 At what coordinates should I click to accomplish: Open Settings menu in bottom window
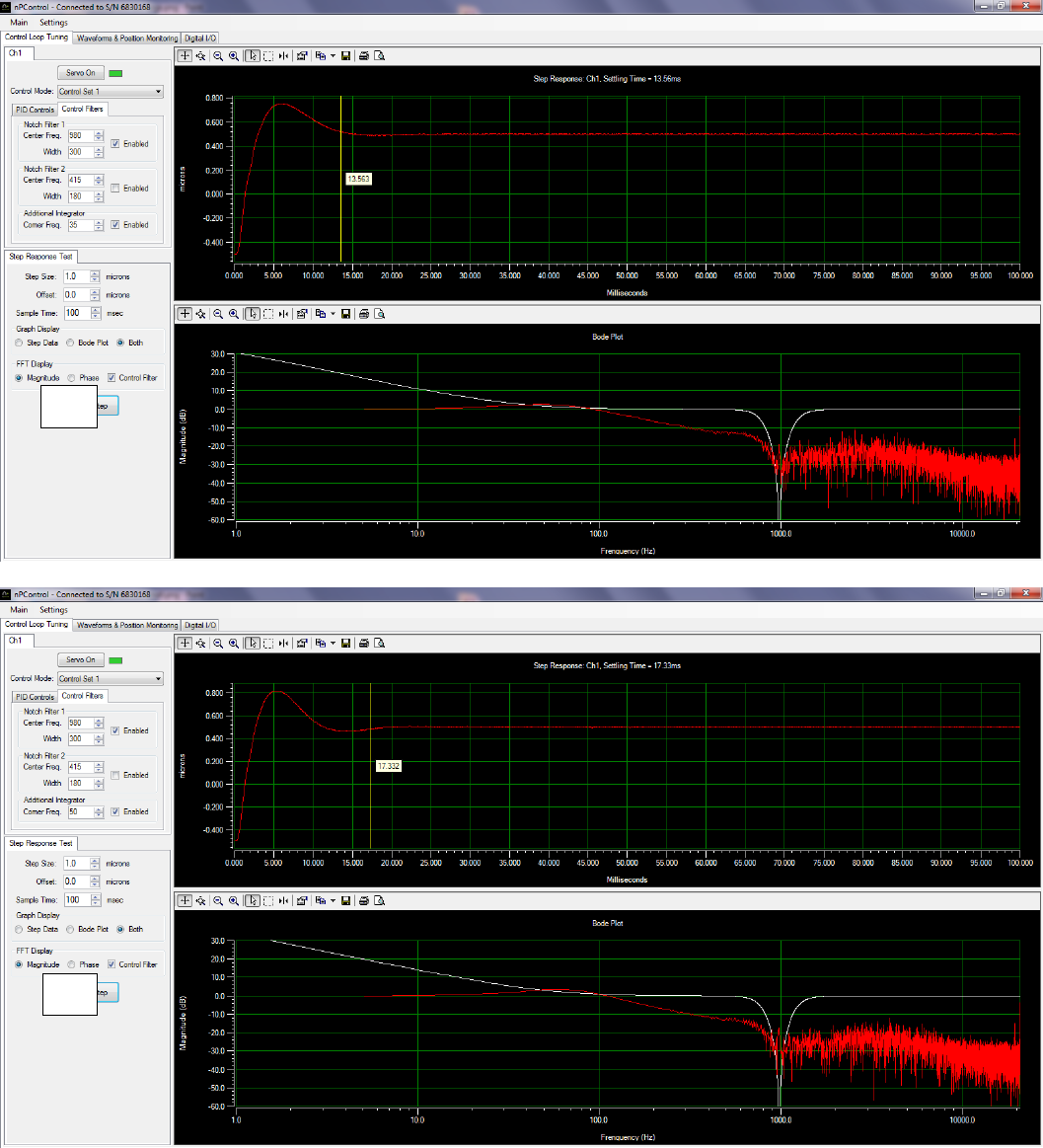click(53, 609)
